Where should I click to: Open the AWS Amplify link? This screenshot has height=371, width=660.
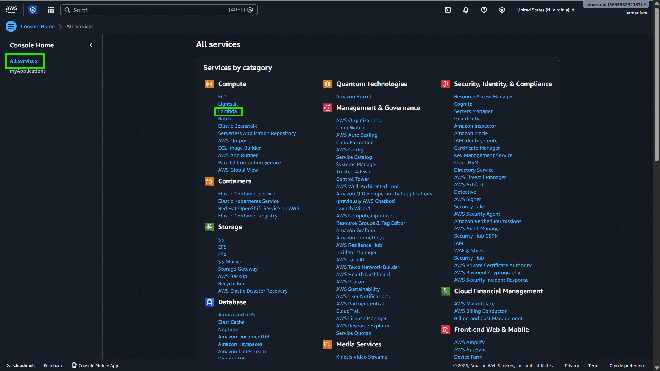point(469,342)
